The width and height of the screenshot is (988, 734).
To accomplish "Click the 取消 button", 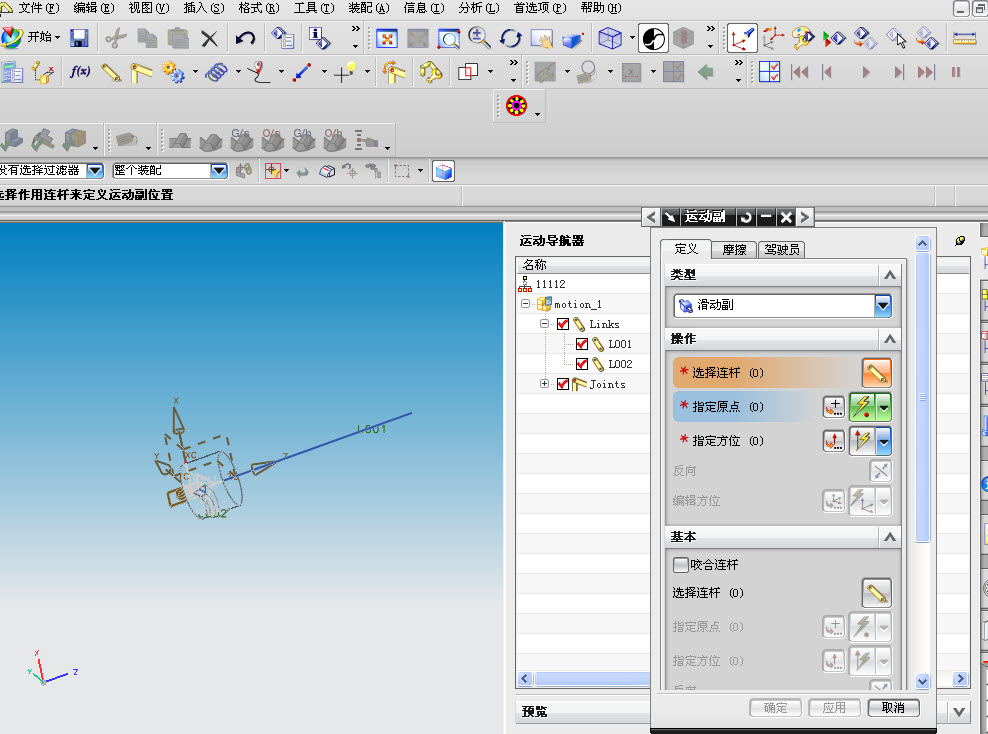I will [x=893, y=708].
